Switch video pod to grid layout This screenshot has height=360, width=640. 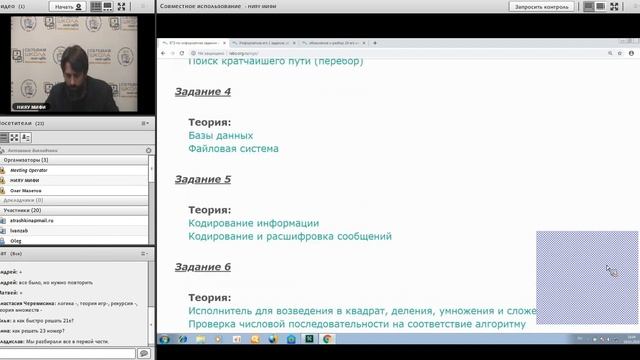click(96, 7)
